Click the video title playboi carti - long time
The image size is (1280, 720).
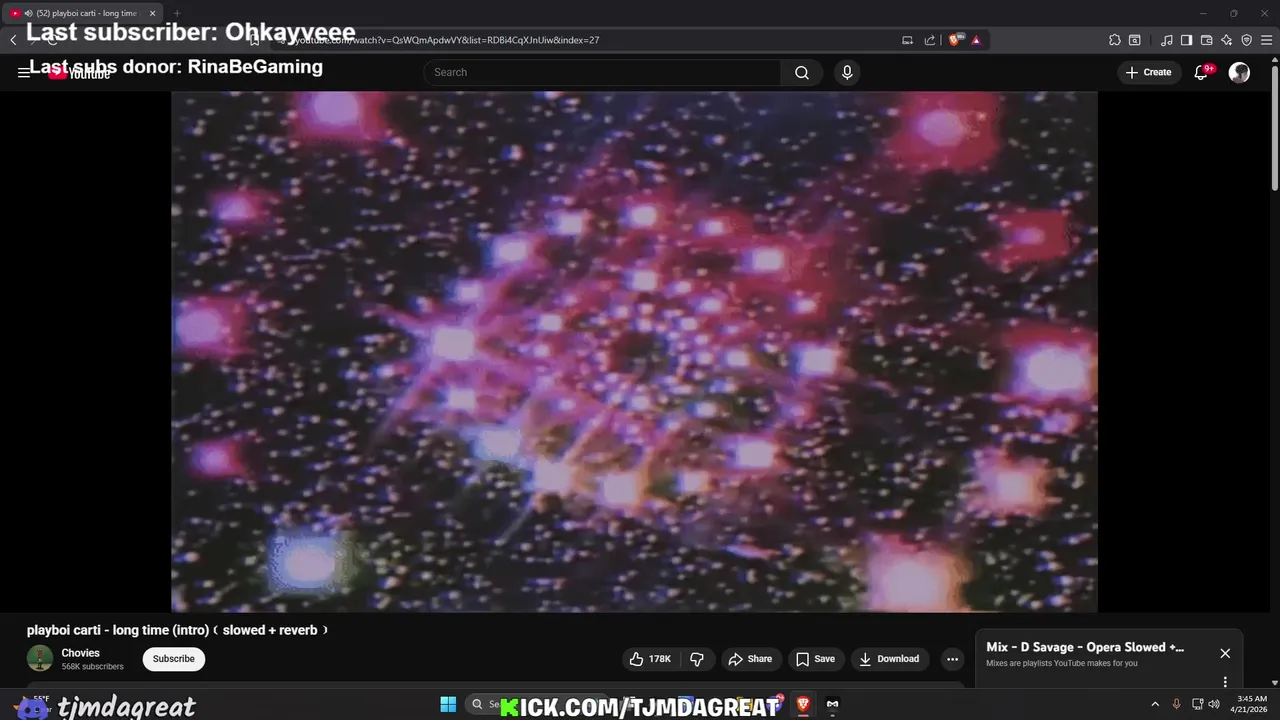pos(179,630)
